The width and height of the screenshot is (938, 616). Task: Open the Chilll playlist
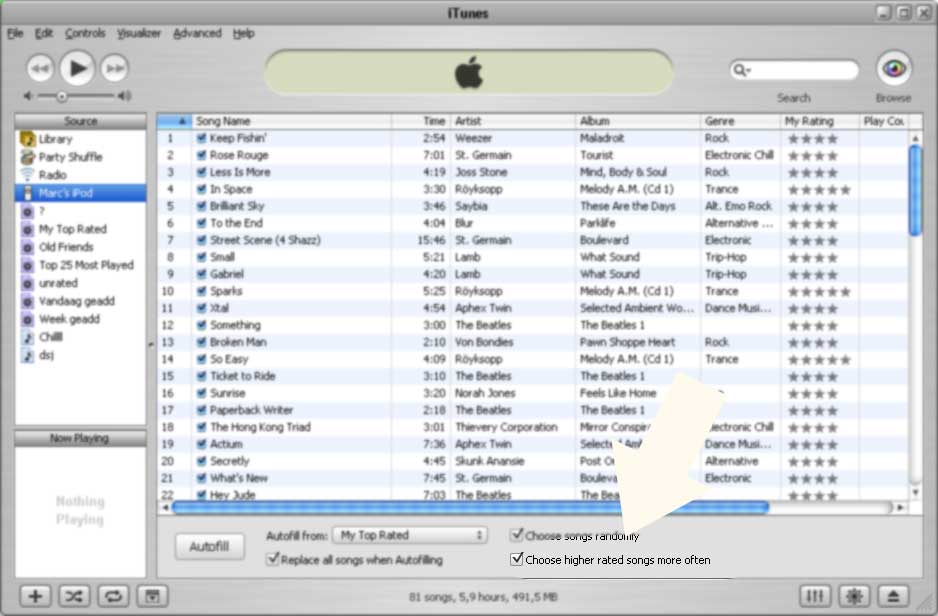point(80,337)
